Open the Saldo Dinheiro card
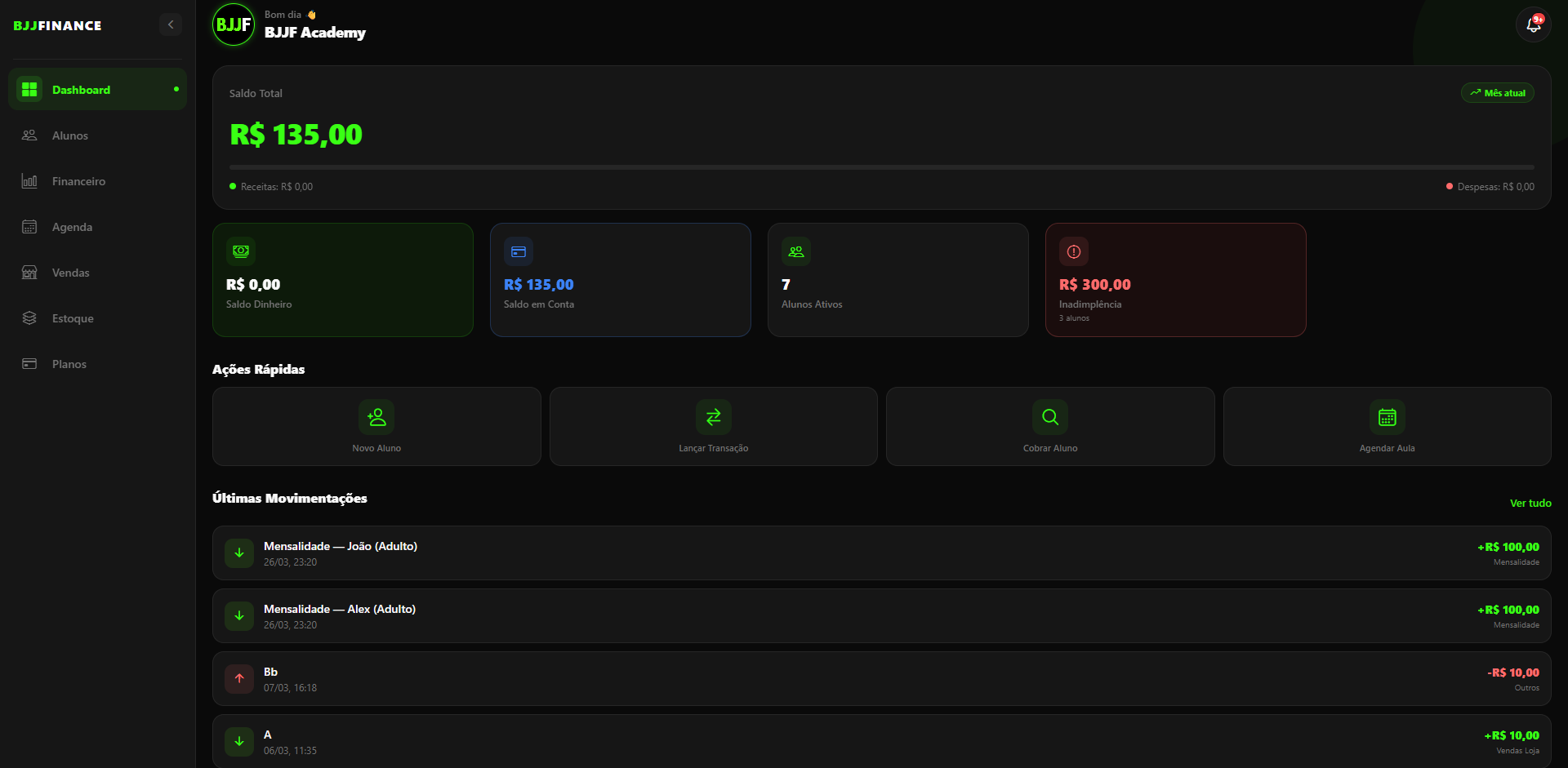1568x768 pixels. (343, 280)
